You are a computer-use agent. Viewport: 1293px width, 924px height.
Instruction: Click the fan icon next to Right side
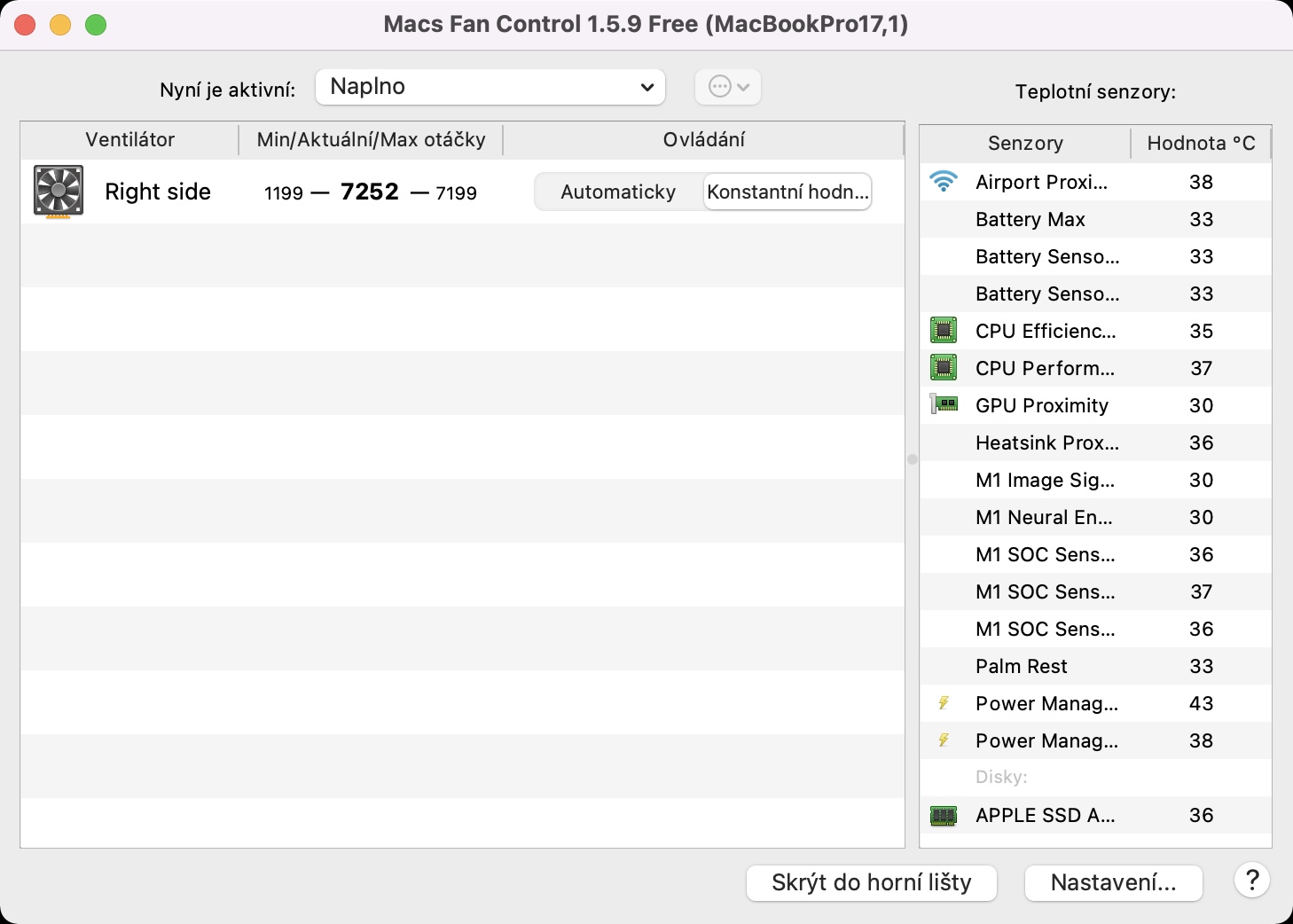point(59,192)
